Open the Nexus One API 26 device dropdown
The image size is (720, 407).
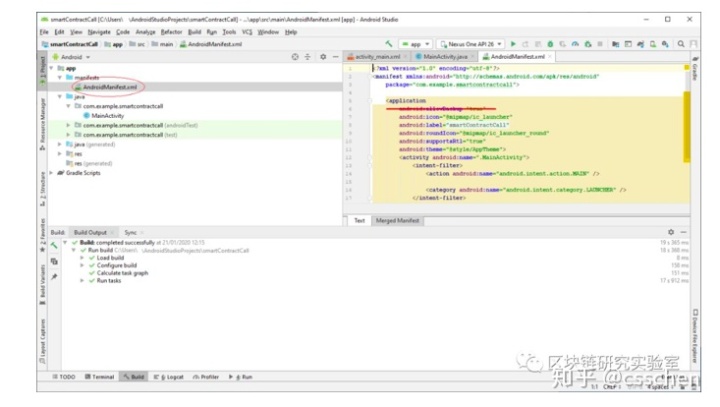point(470,44)
